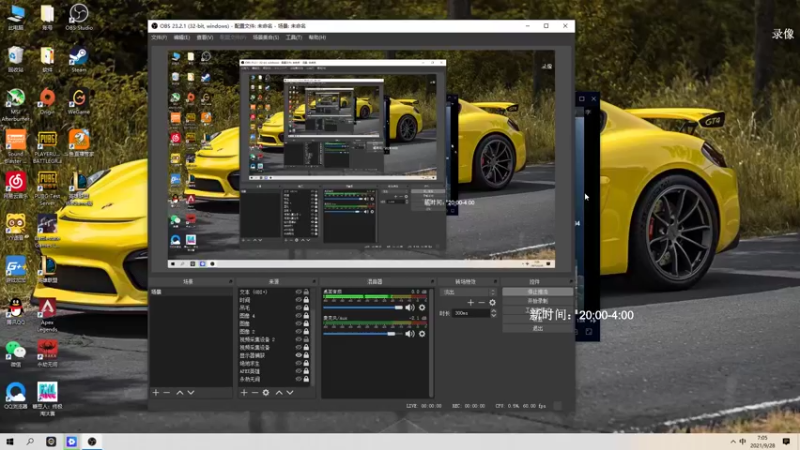800x450 pixels.
Task: Open Windows taskbar search
Action: coord(30,441)
